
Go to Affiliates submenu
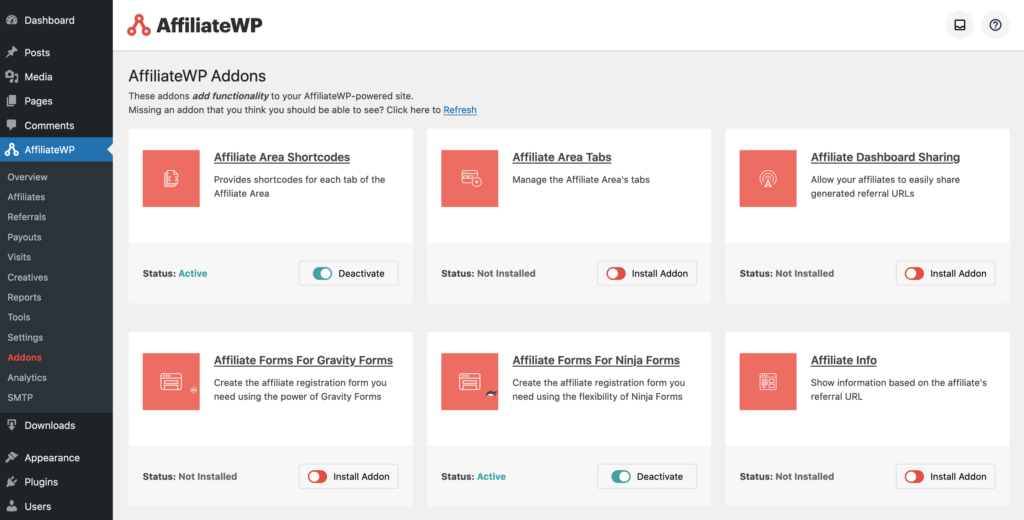pyautogui.click(x=26, y=197)
